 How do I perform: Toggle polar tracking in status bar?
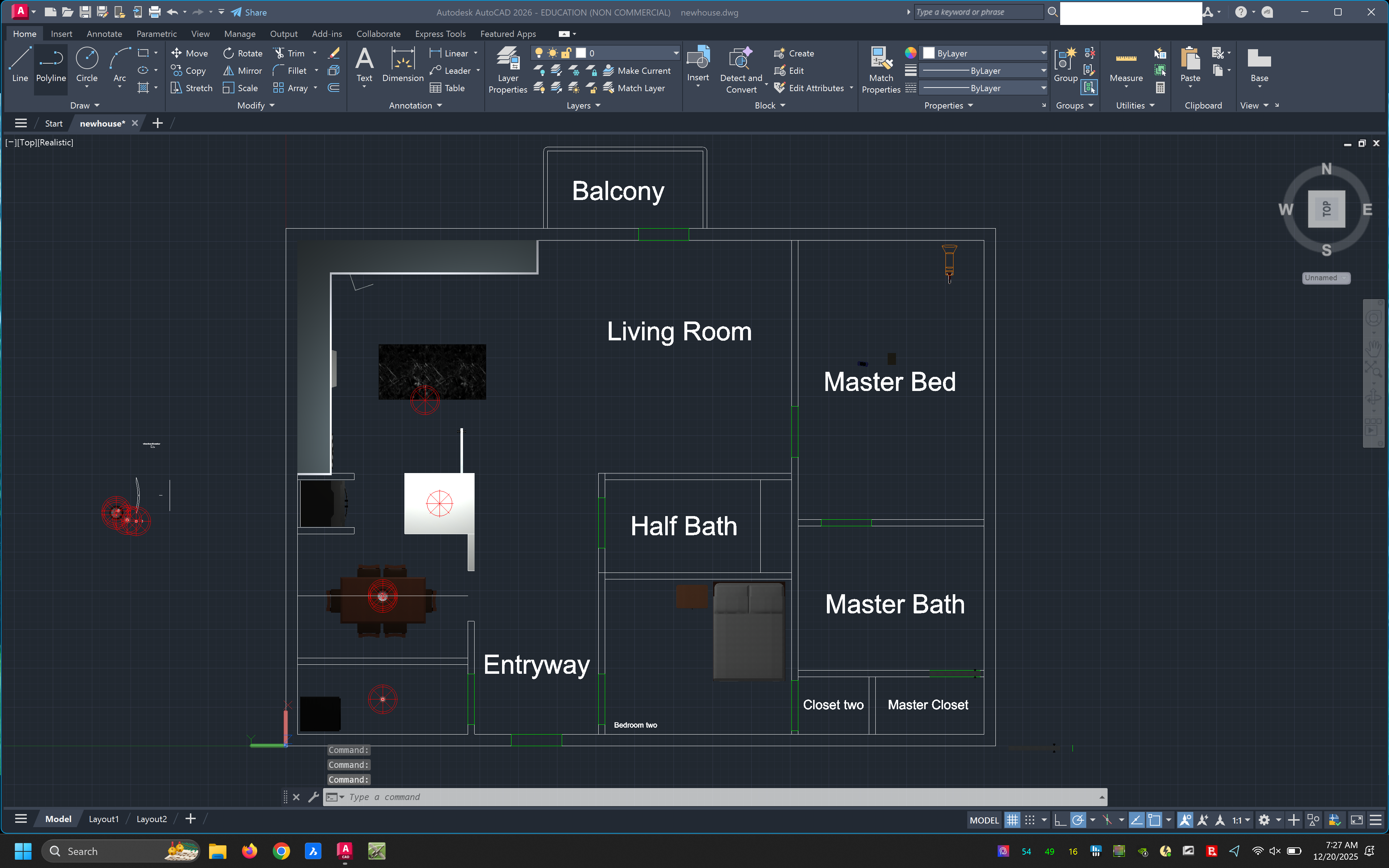1078,820
